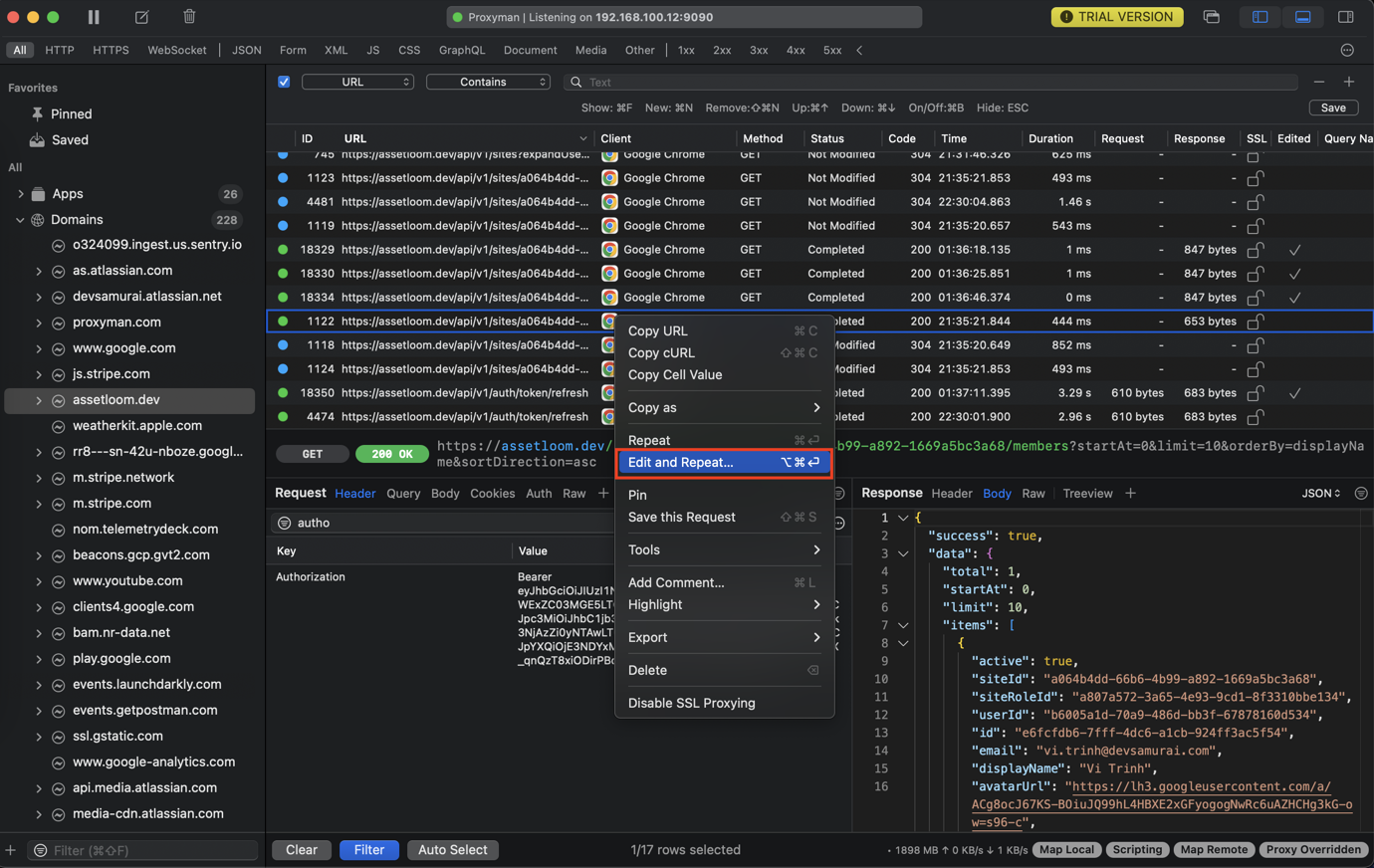Viewport: 1374px width, 868px height.
Task: Expand the as.atlassian.com domain
Action: pos(39,271)
